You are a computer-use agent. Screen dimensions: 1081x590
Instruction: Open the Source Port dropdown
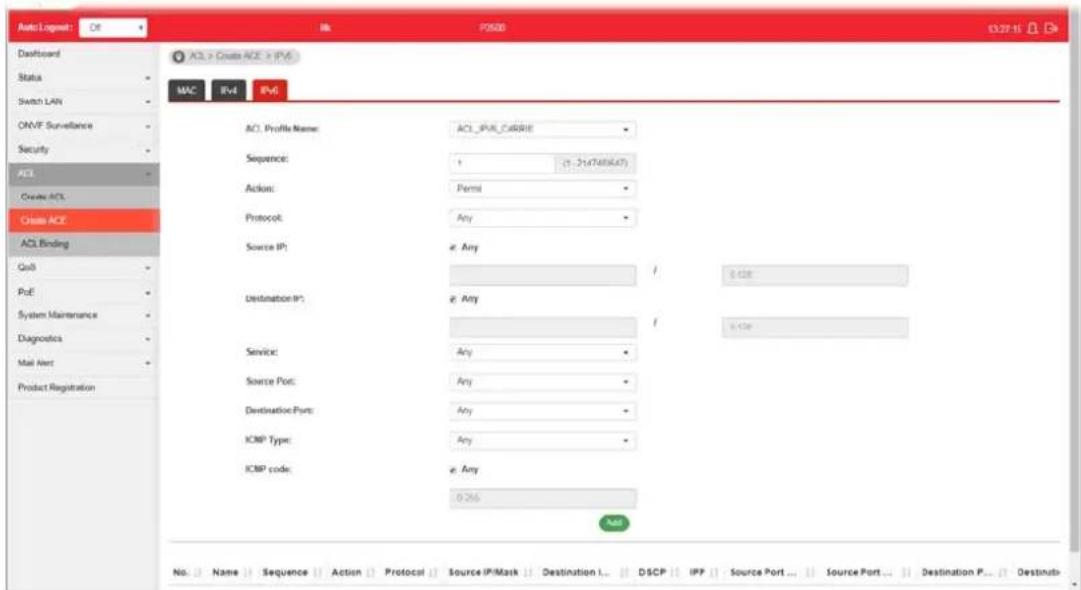point(543,382)
